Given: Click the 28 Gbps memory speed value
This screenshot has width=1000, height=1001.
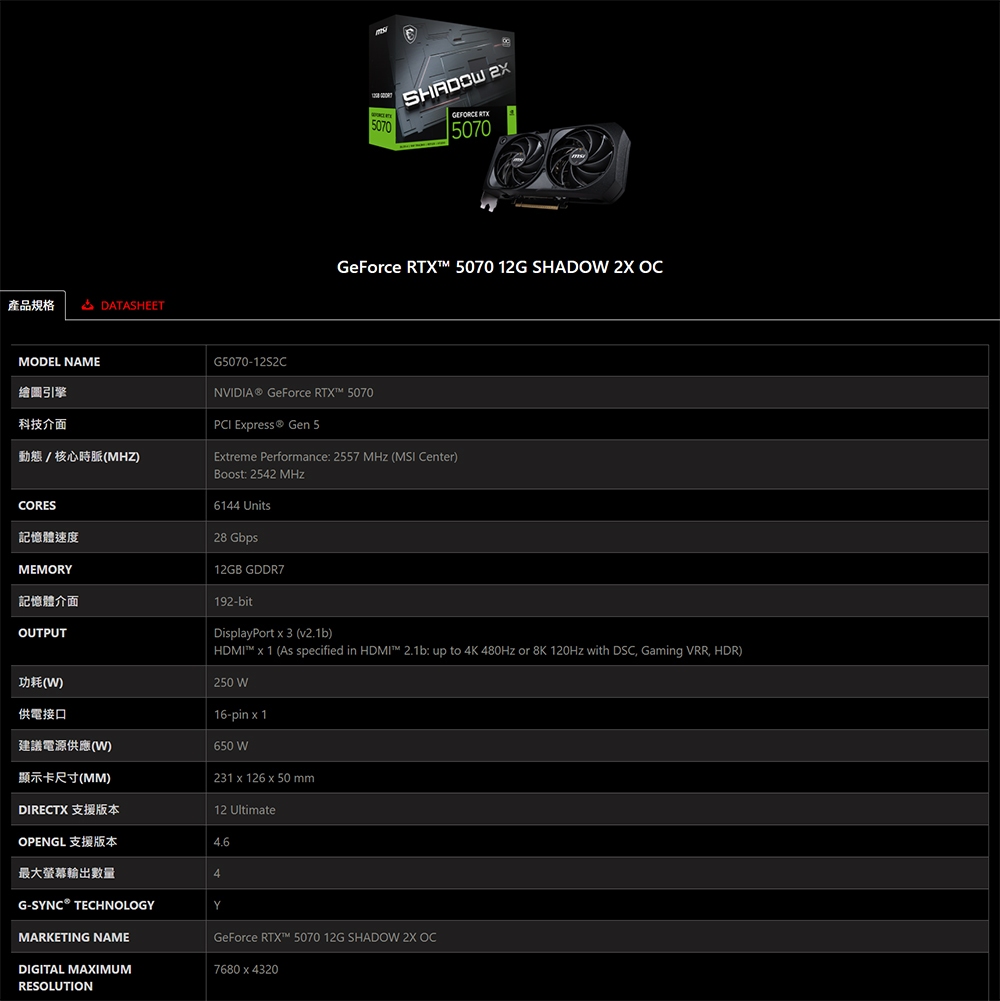Looking at the screenshot, I should [x=236, y=538].
